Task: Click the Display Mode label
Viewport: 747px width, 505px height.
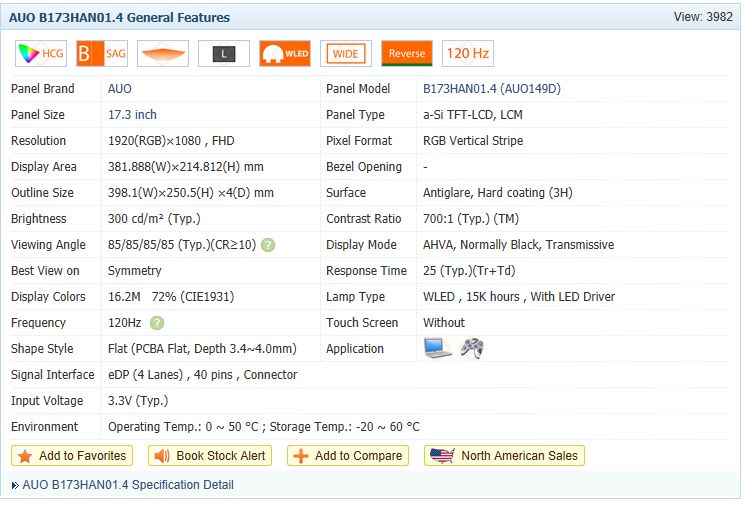Action: pyautogui.click(x=361, y=245)
